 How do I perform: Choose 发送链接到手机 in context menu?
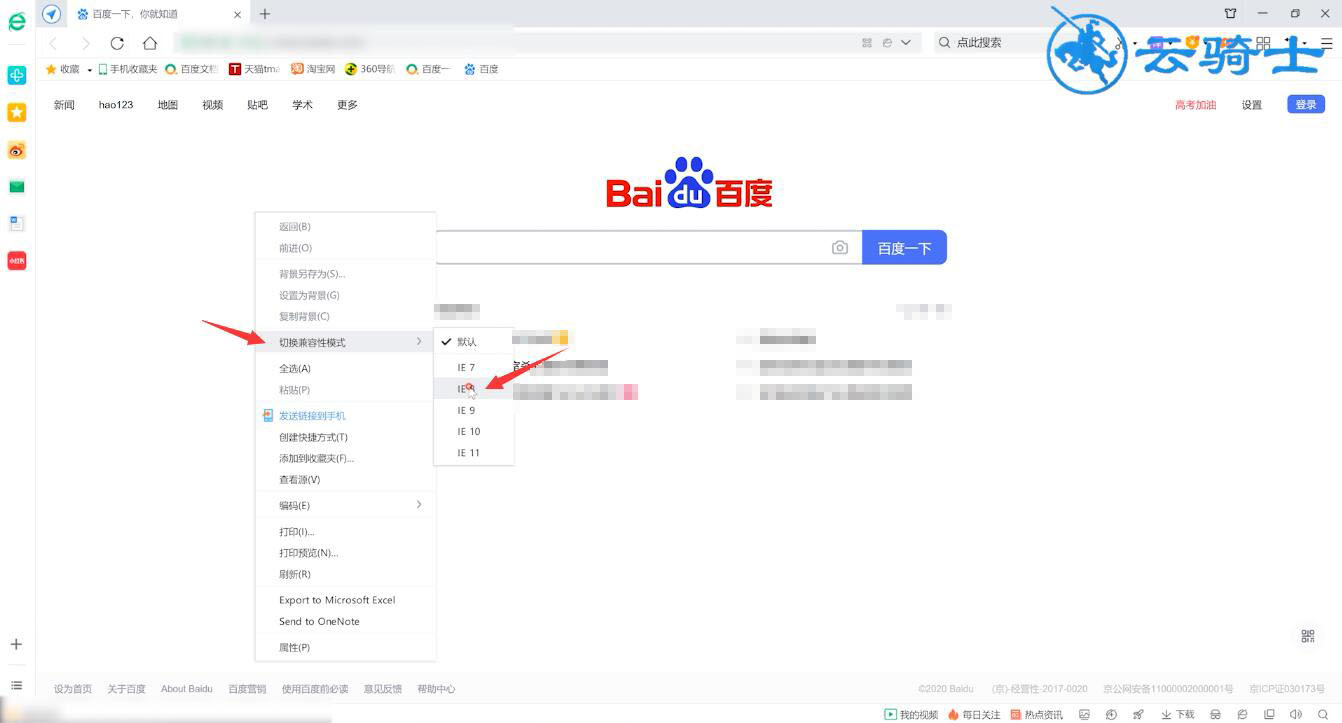tap(345, 415)
